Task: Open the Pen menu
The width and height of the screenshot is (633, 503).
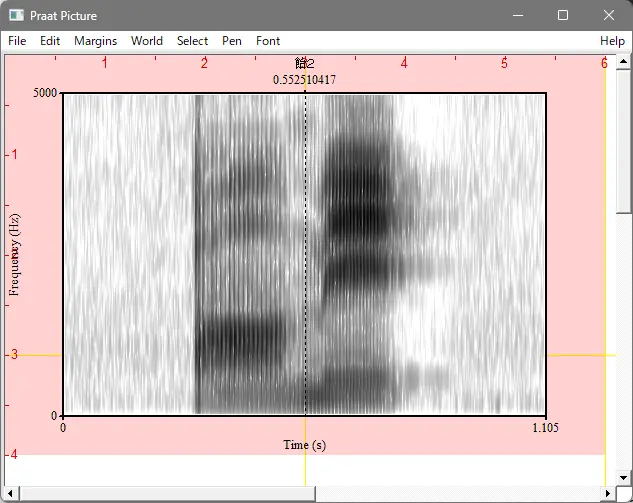Action: pos(231,41)
